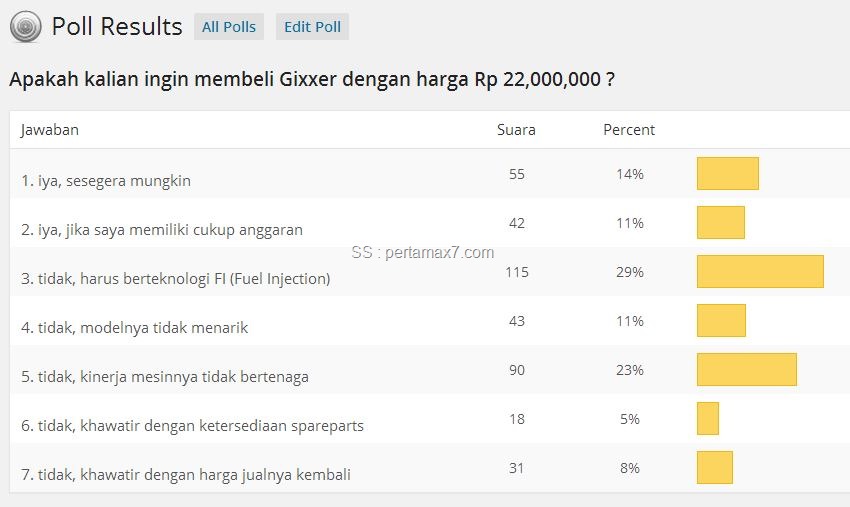Click the Percent column header
Screen dimensions: 850x507
click(x=629, y=130)
